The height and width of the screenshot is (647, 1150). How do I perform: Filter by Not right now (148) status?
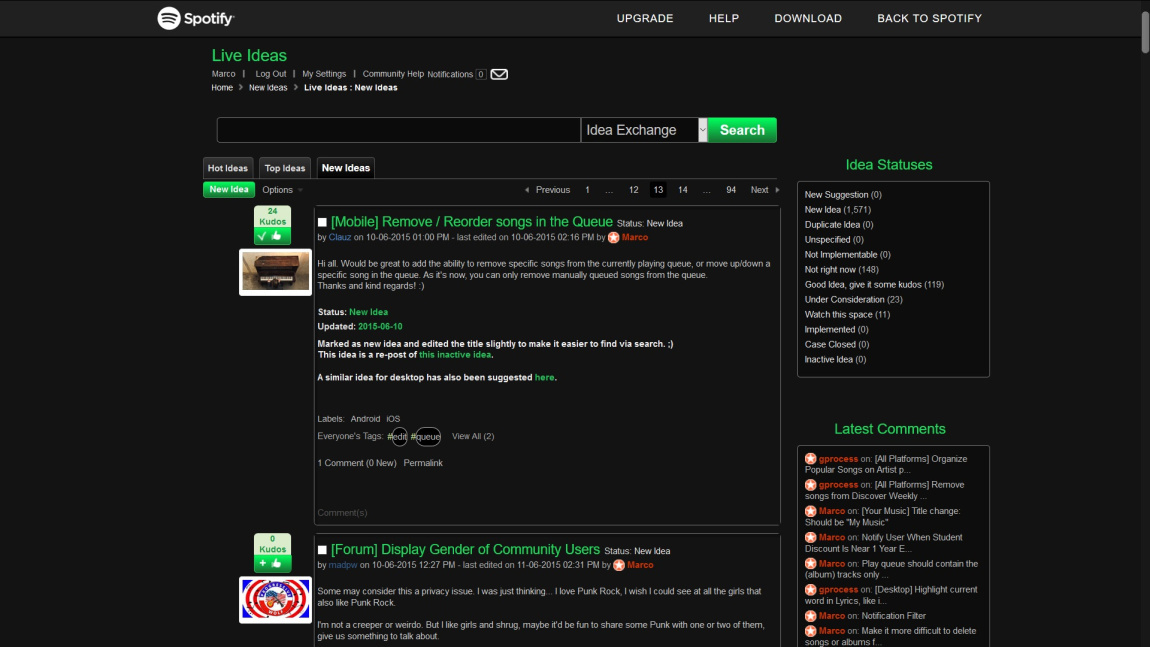(x=841, y=269)
